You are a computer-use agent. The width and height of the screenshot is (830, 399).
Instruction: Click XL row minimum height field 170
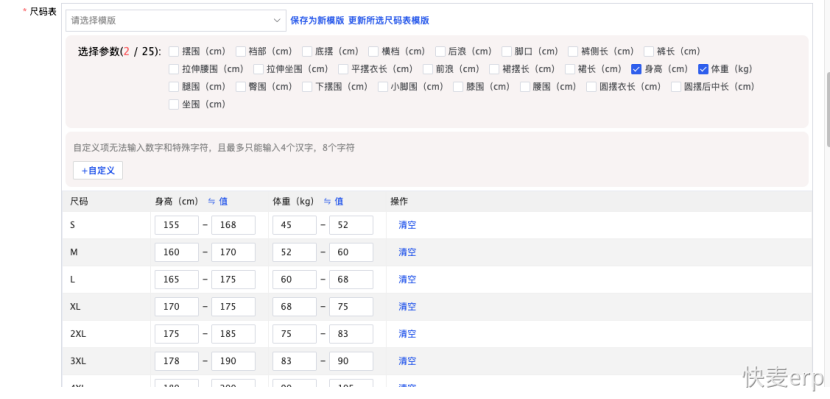click(177, 307)
